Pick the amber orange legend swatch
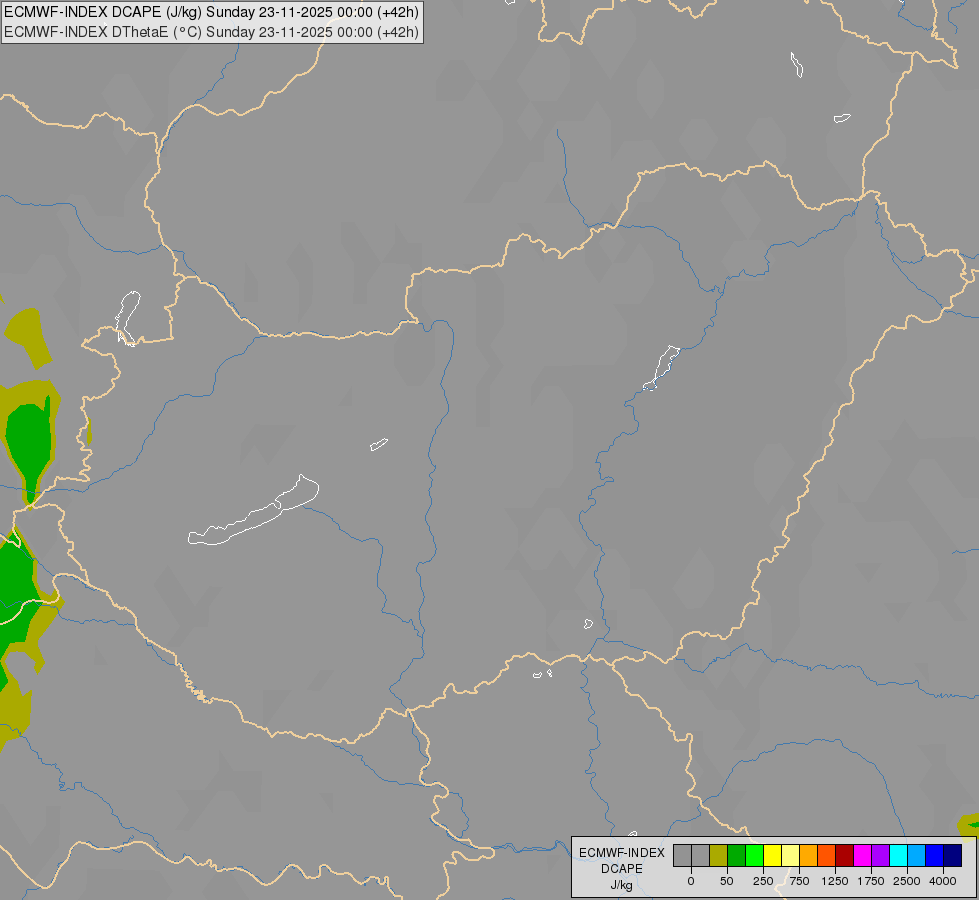The width and height of the screenshot is (979, 900). click(x=809, y=856)
